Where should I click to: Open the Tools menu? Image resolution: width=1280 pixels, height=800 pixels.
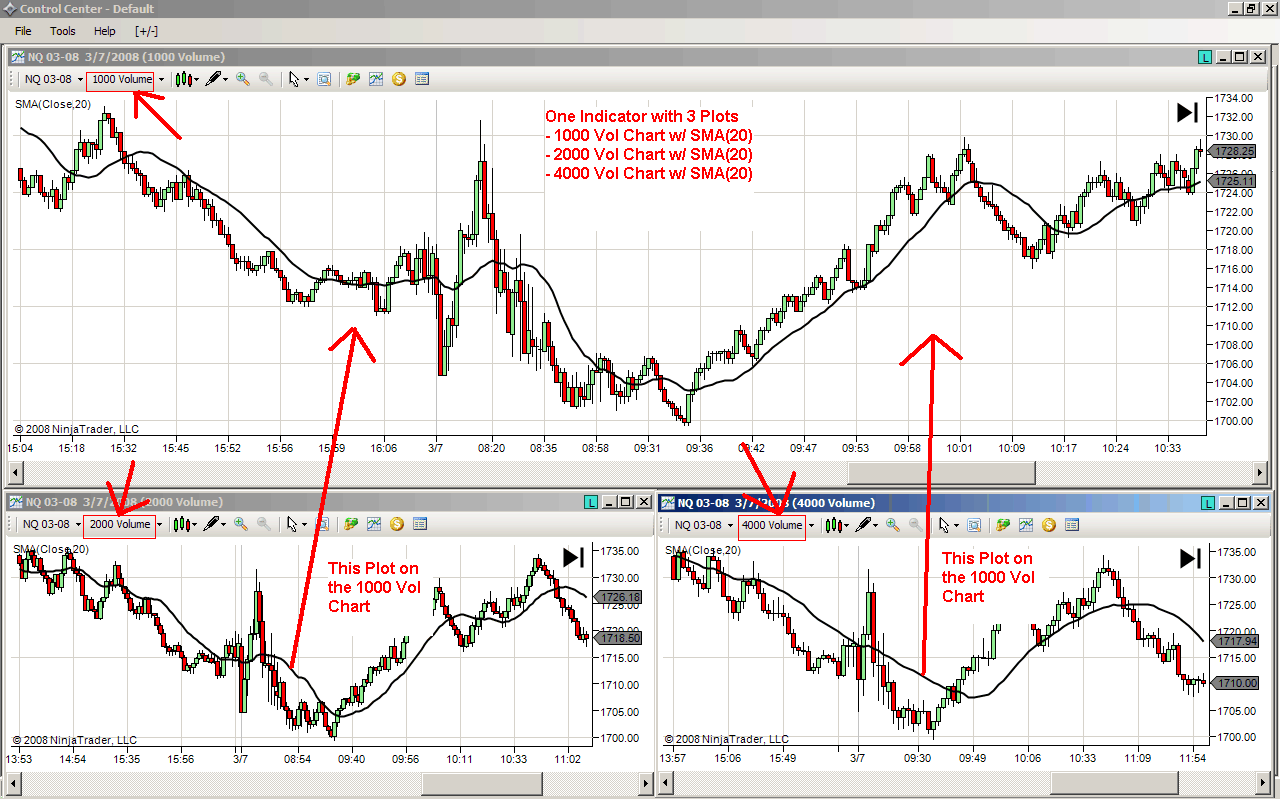click(x=63, y=31)
